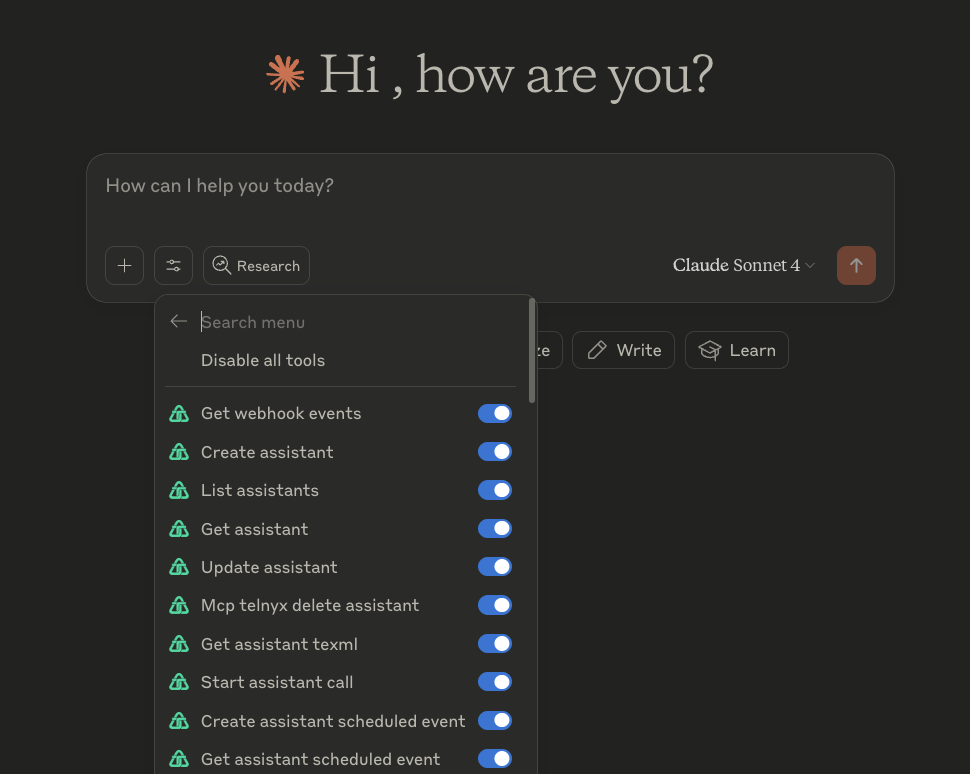The image size is (970, 774).
Task: Click Telnyx icon beside Mcp telnyx delete assistant
Action: [x=179, y=605]
